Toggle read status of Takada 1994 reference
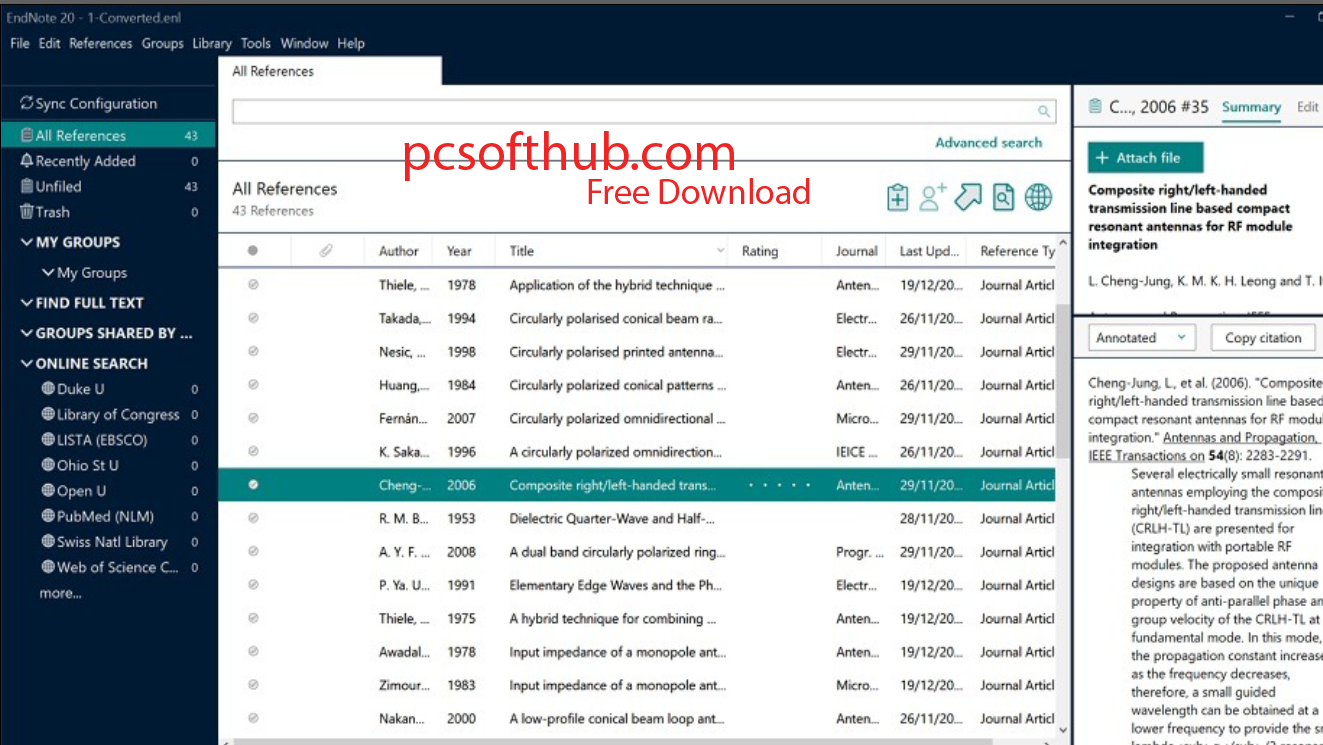This screenshot has width=1323, height=745. pos(253,318)
